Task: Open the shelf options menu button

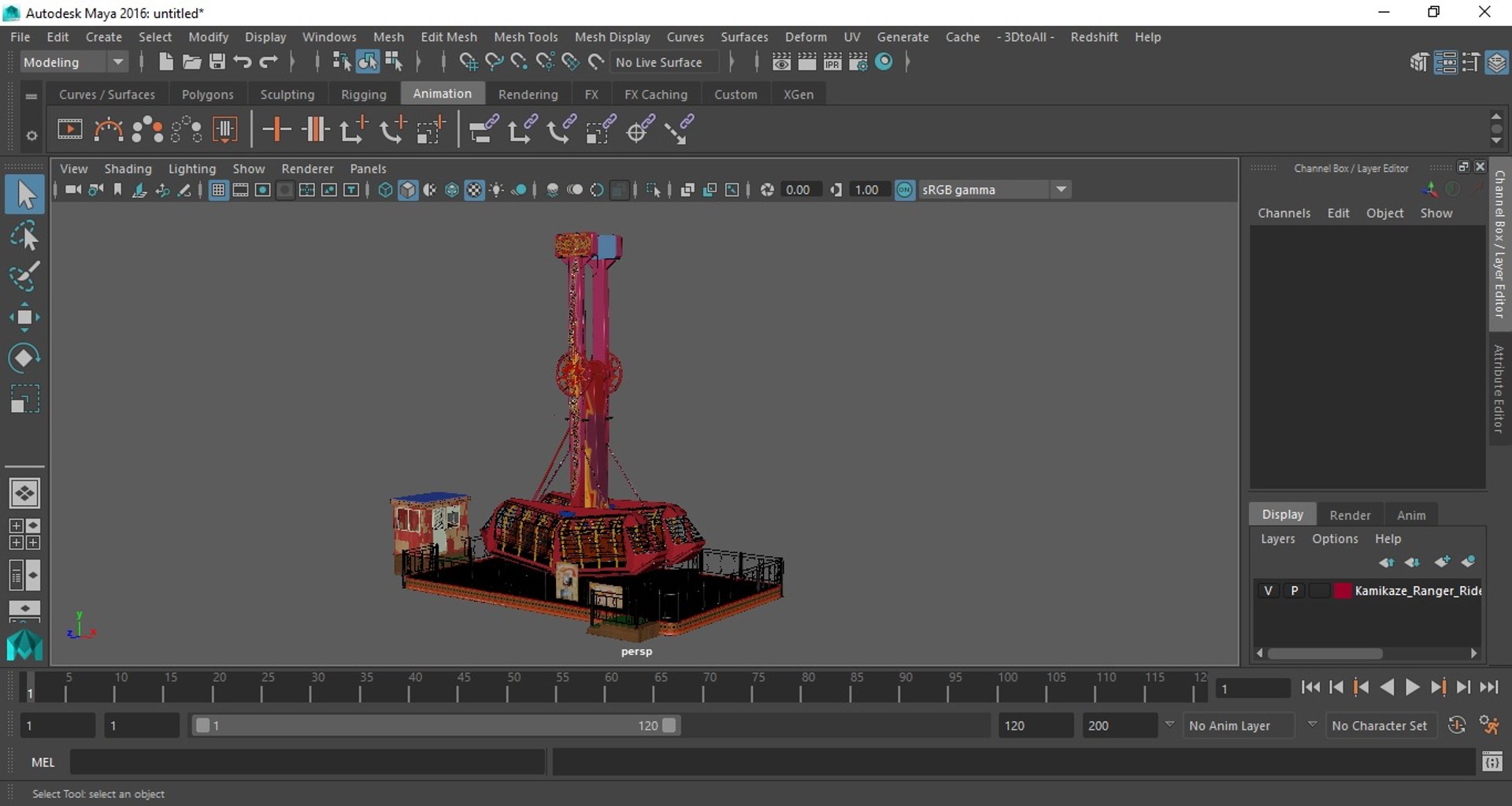Action: point(31,136)
